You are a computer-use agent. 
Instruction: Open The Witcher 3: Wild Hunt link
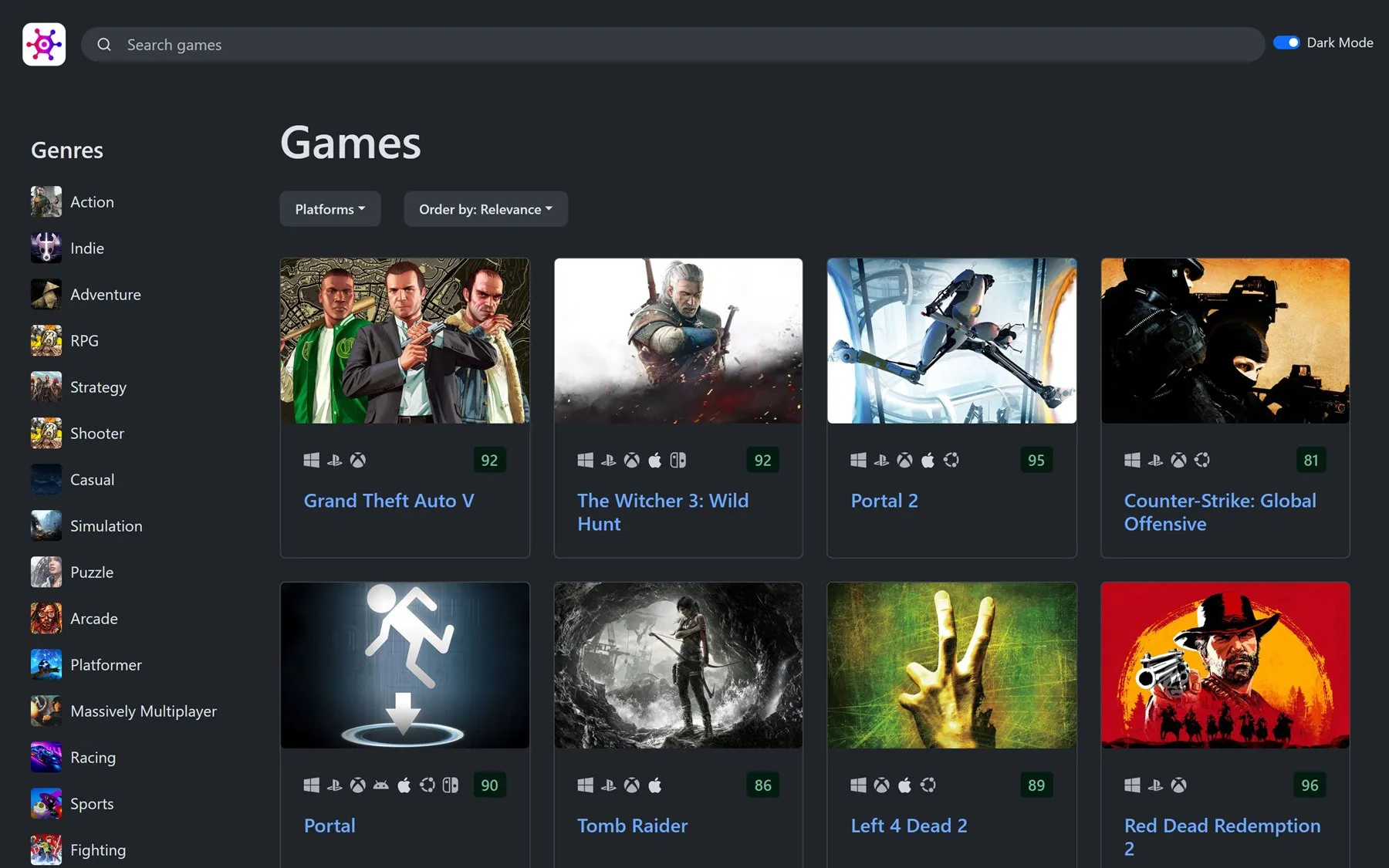[x=663, y=512]
